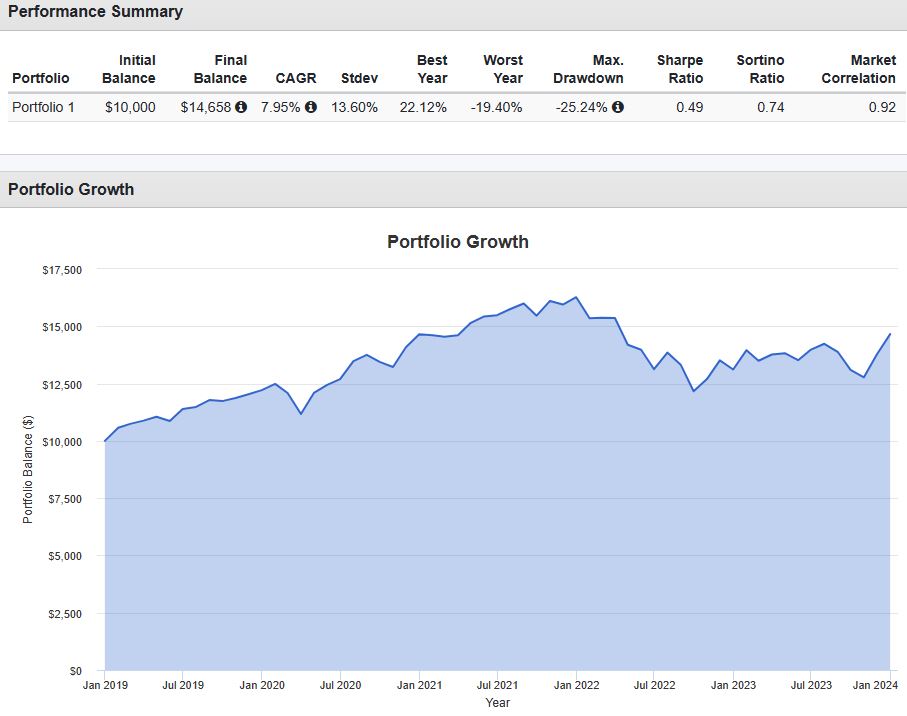Click the Jan 2022 label on x-axis
The height and width of the screenshot is (716, 907).
point(576,685)
